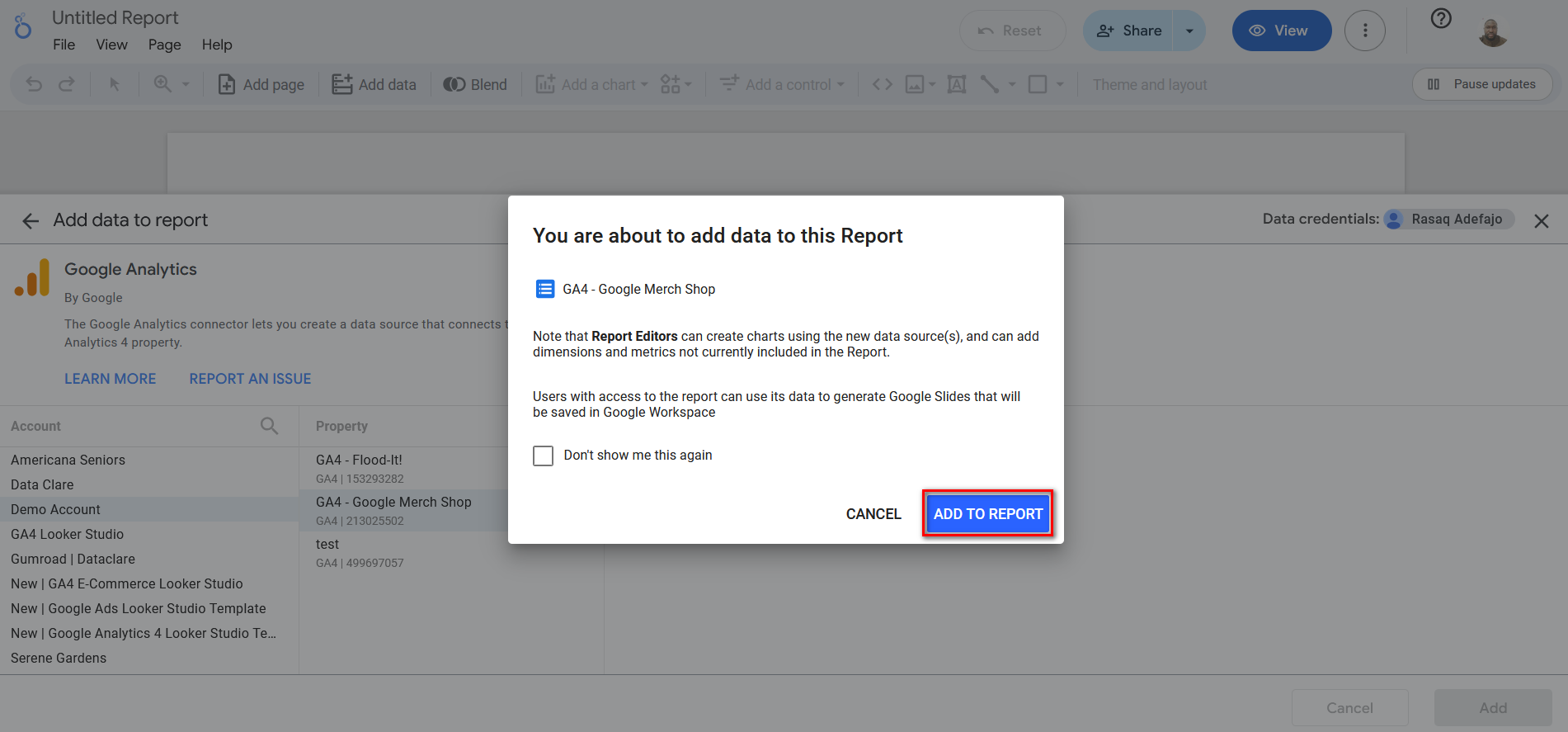Click CANCEL in the dialog
This screenshot has width=1568, height=732.
tap(873, 514)
